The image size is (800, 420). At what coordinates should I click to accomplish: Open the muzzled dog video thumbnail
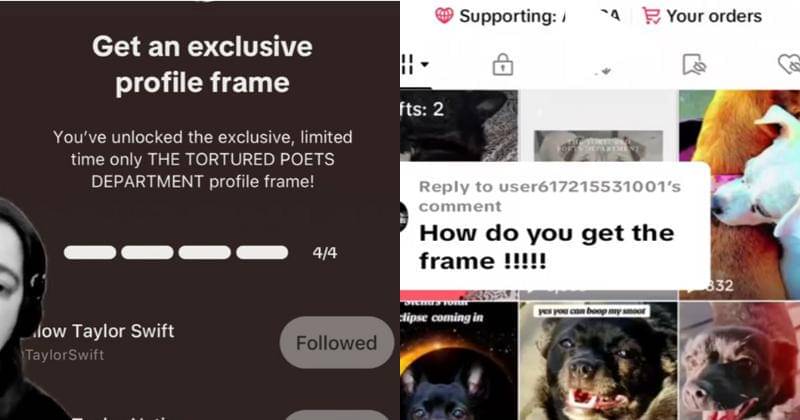pos(740,360)
